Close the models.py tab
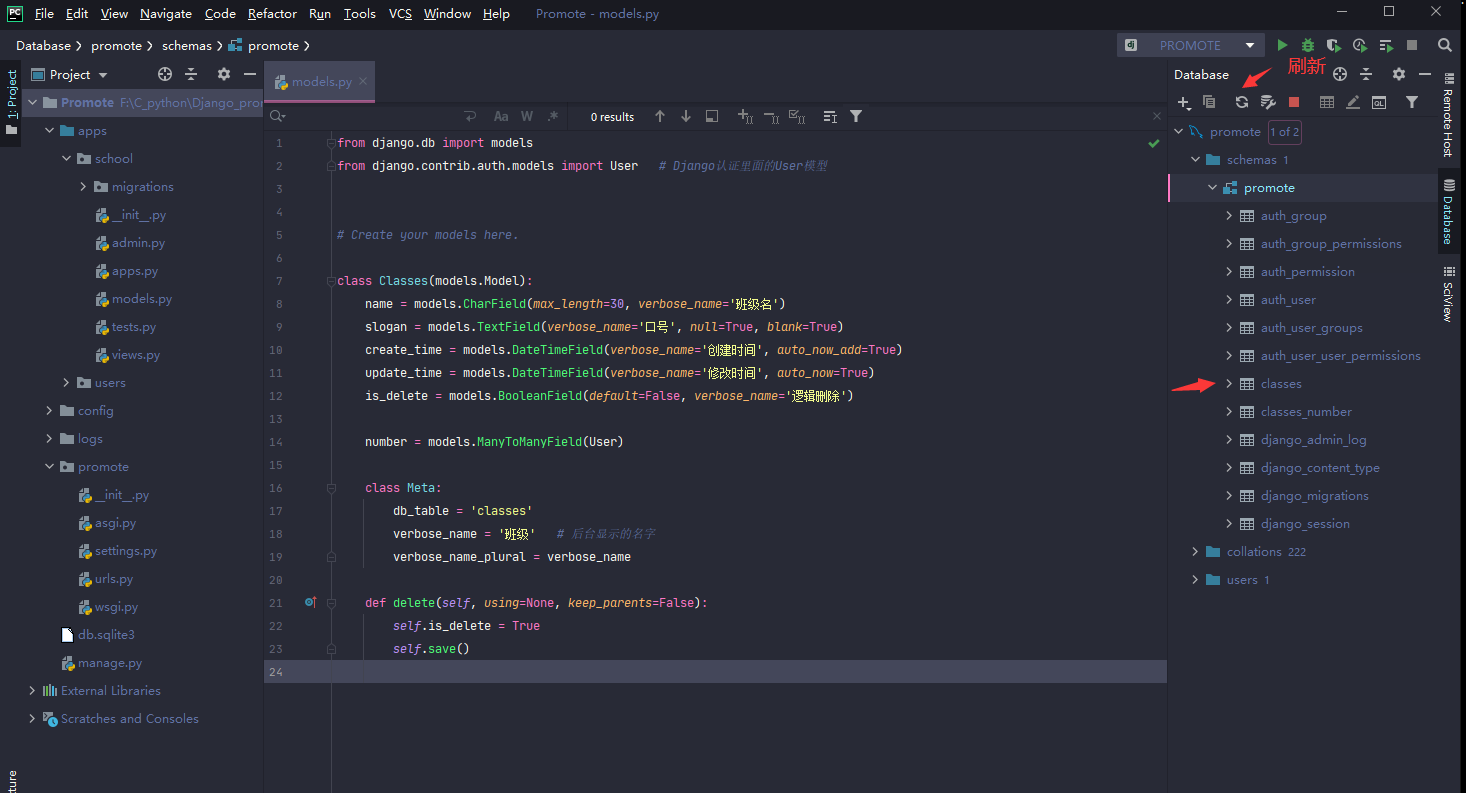Viewport: 1466px width, 793px height. click(x=362, y=82)
